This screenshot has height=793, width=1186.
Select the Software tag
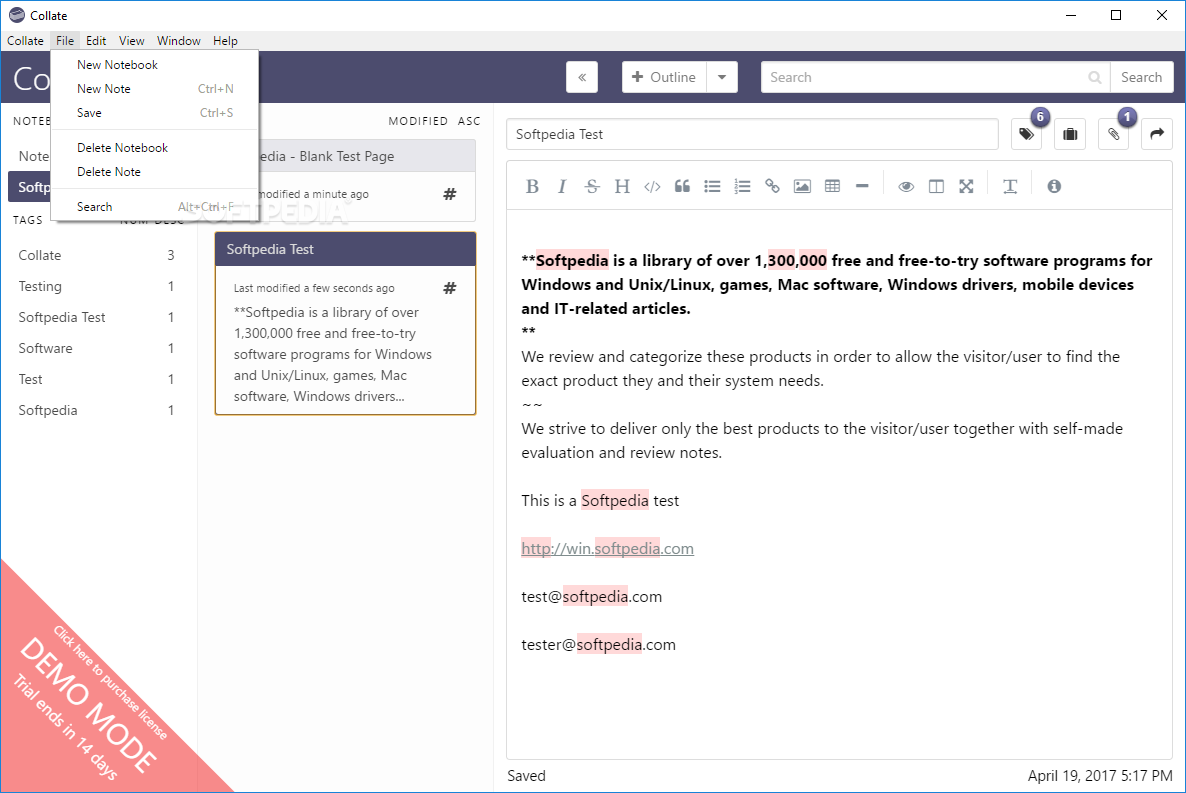click(x=97, y=348)
